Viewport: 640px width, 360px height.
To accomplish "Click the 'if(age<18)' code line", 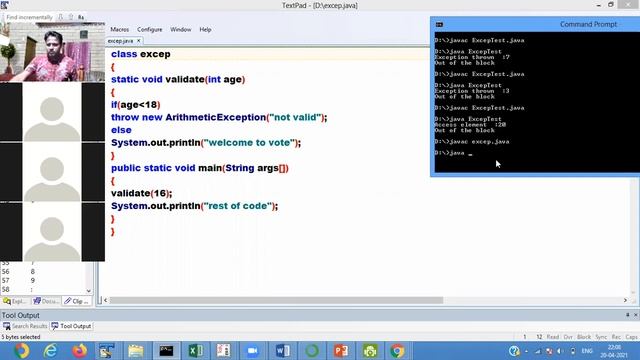I will (136, 104).
